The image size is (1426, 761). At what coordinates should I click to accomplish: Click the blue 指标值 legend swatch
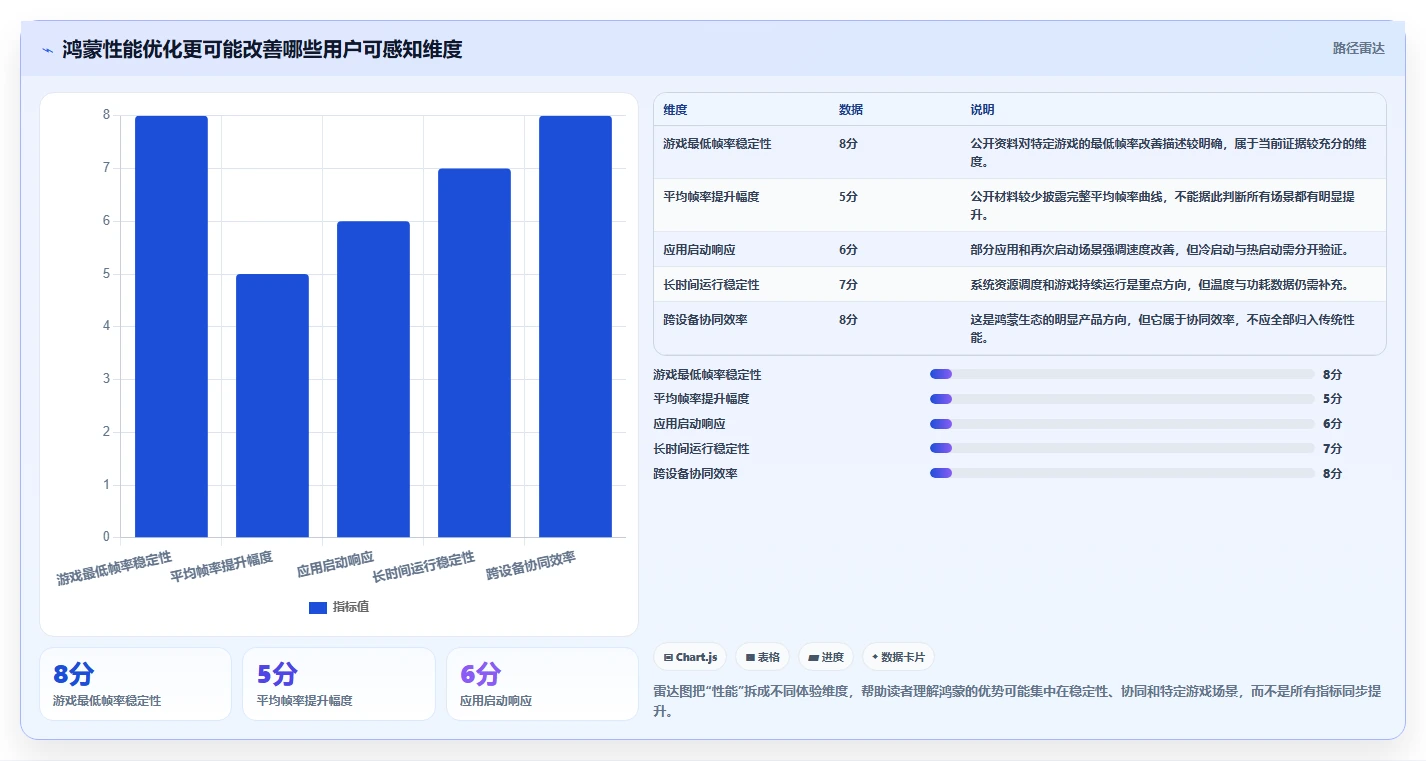tap(318, 607)
